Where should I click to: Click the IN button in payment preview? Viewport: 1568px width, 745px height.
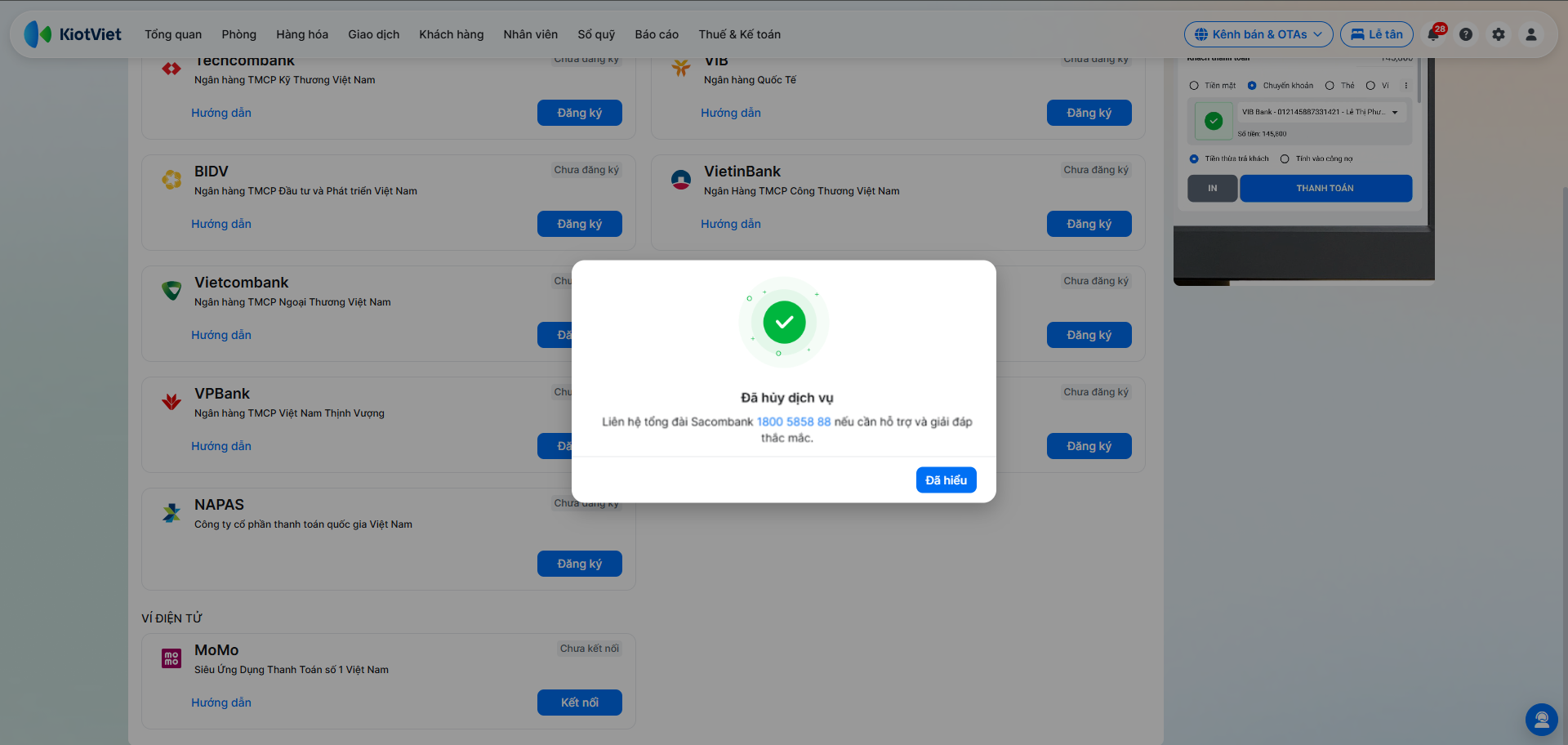point(1213,189)
